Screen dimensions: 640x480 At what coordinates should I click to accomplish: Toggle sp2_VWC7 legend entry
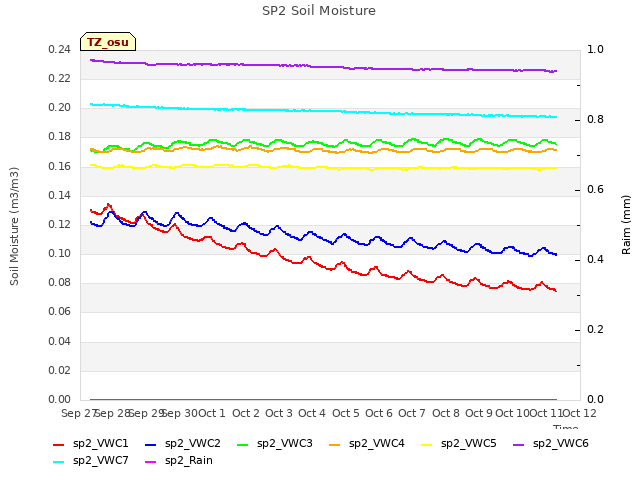click(91, 461)
